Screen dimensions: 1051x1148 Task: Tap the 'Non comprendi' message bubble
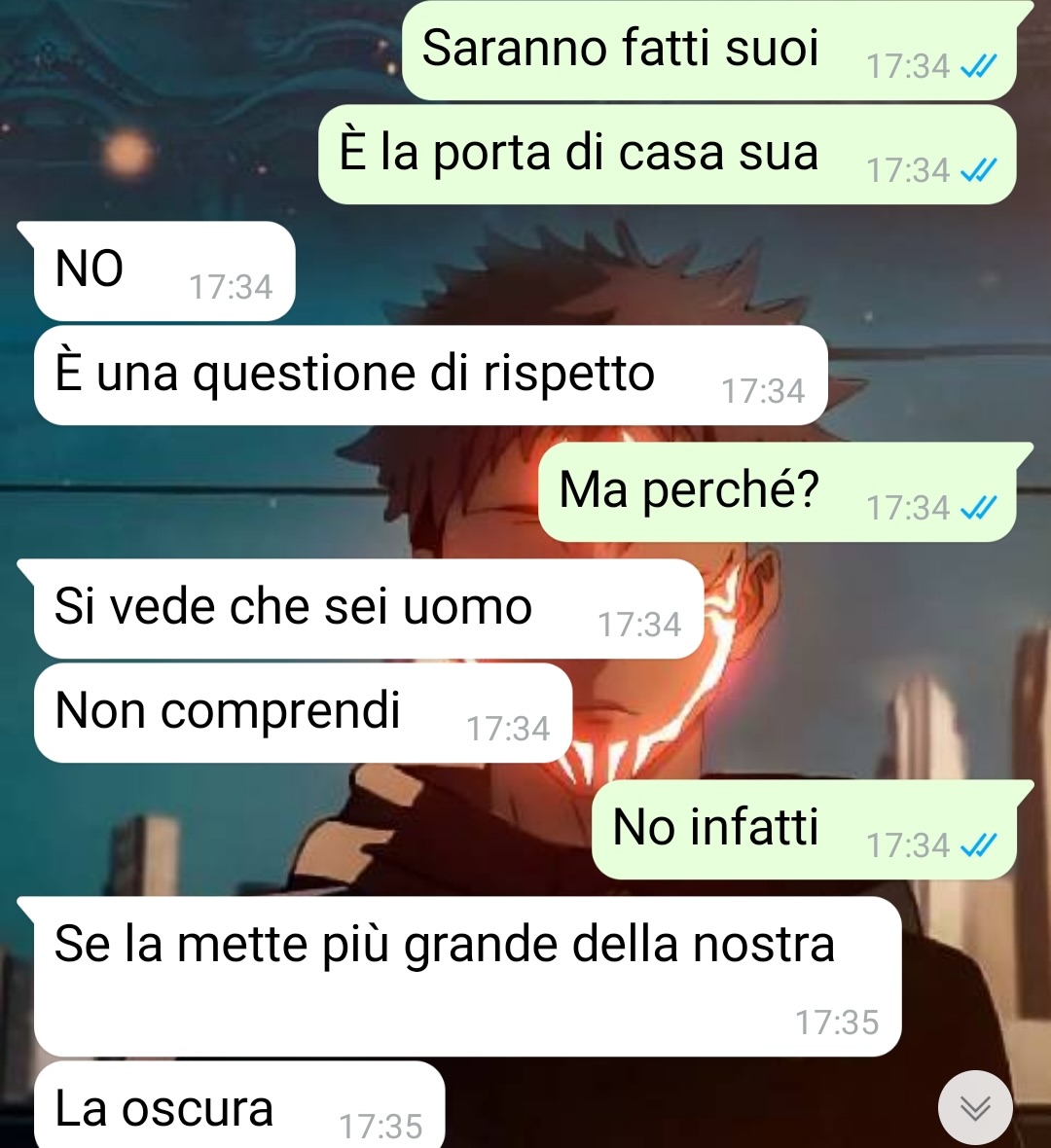click(303, 712)
